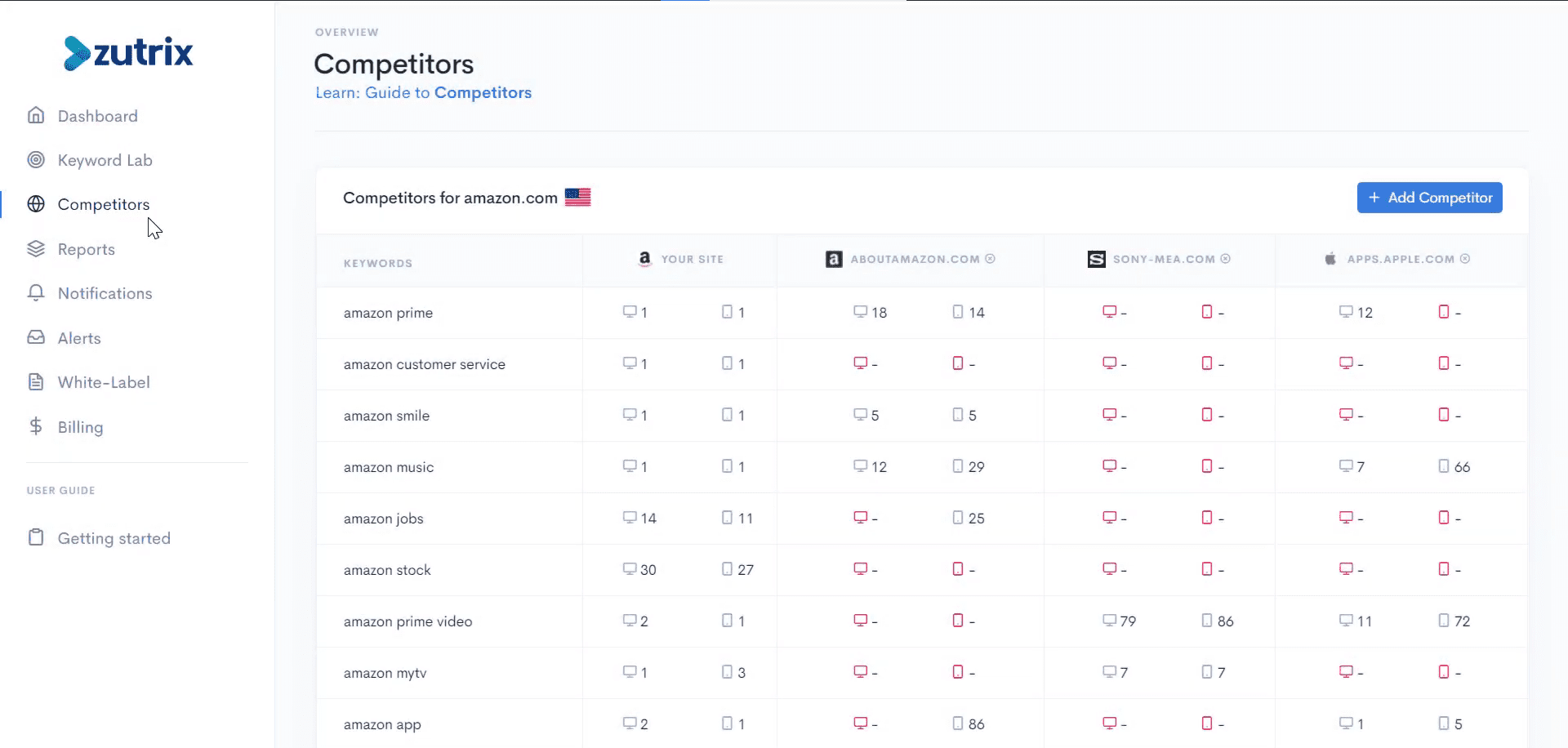Click the Reports layers icon
Screen dimensions: 1568x748
[36, 249]
